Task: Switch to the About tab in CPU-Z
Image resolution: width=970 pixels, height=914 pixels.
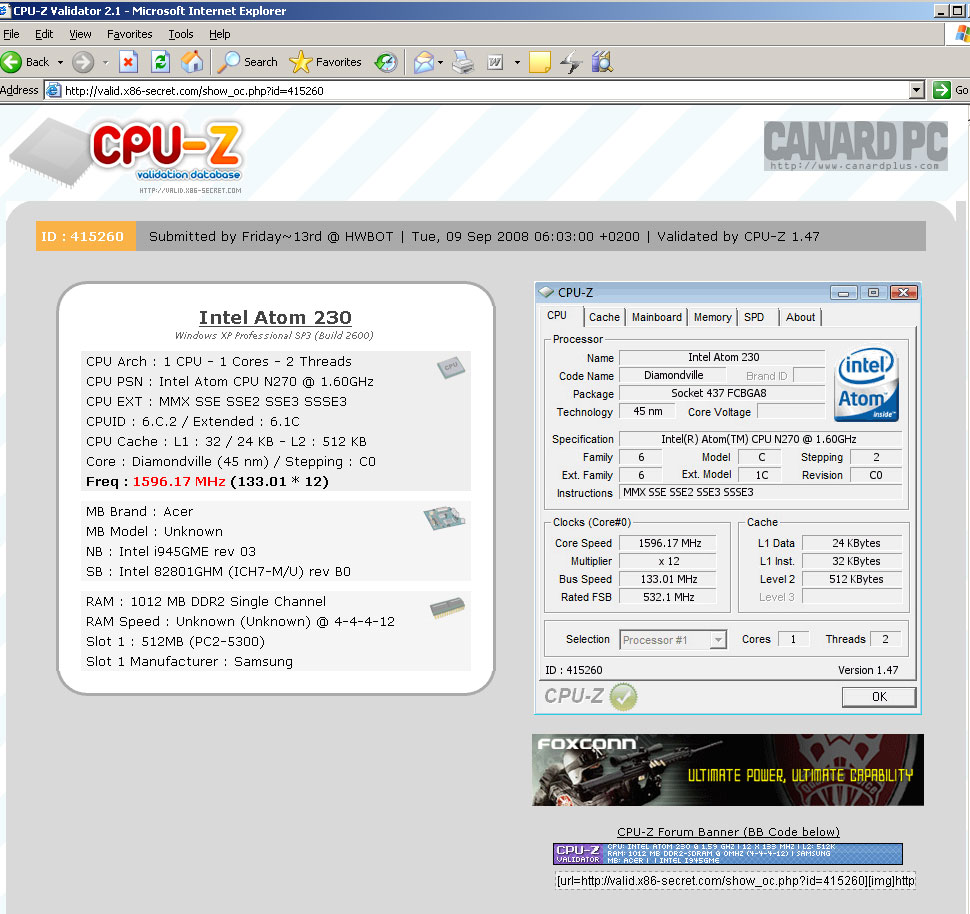Action: (x=800, y=317)
